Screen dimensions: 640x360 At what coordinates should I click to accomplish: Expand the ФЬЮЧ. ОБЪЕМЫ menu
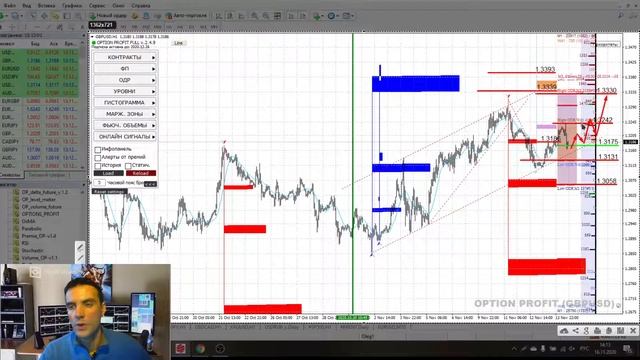click(x=125, y=125)
